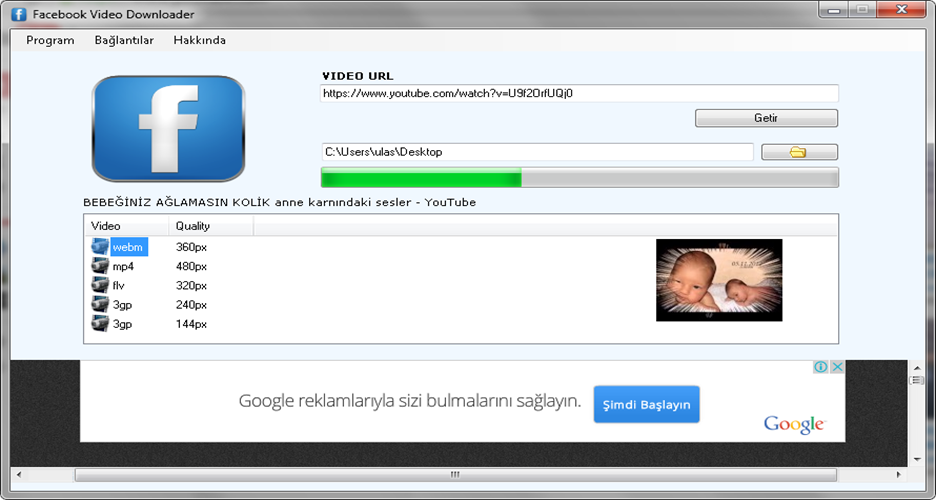Click the baby video thumbnail preview

pos(719,280)
